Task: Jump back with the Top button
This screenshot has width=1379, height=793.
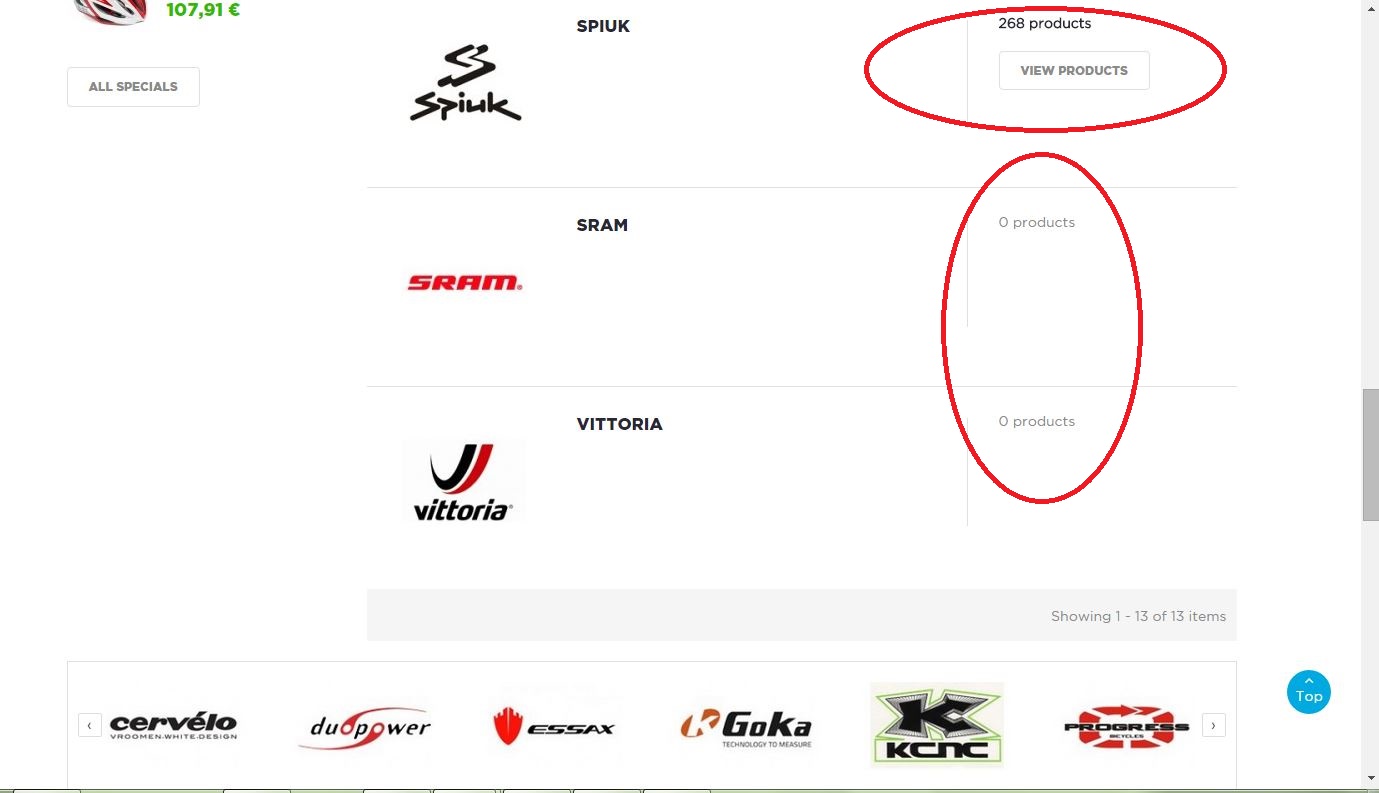Action: point(1309,692)
